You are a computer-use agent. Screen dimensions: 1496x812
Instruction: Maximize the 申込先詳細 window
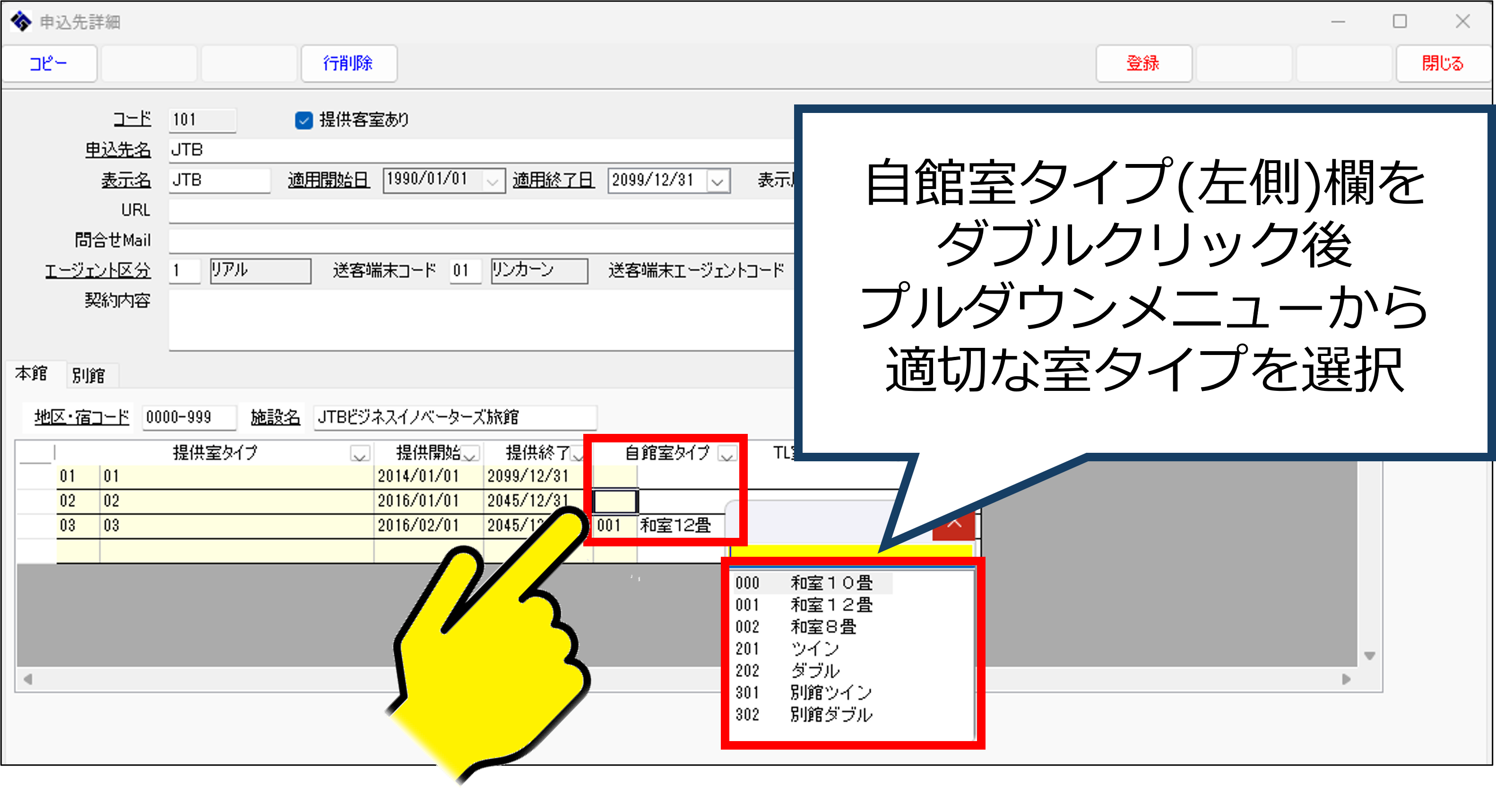click(x=1400, y=21)
